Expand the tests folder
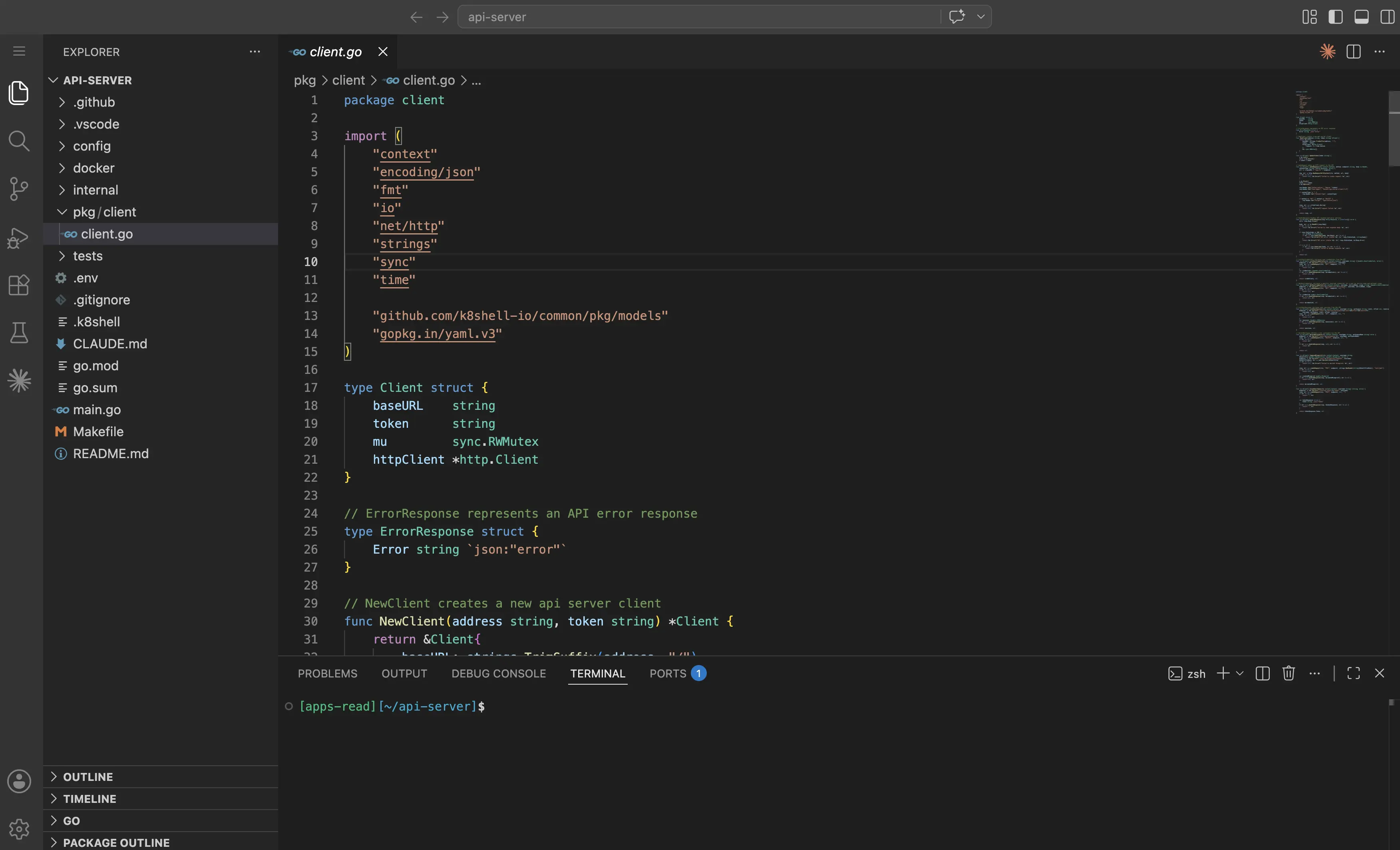 161,256
